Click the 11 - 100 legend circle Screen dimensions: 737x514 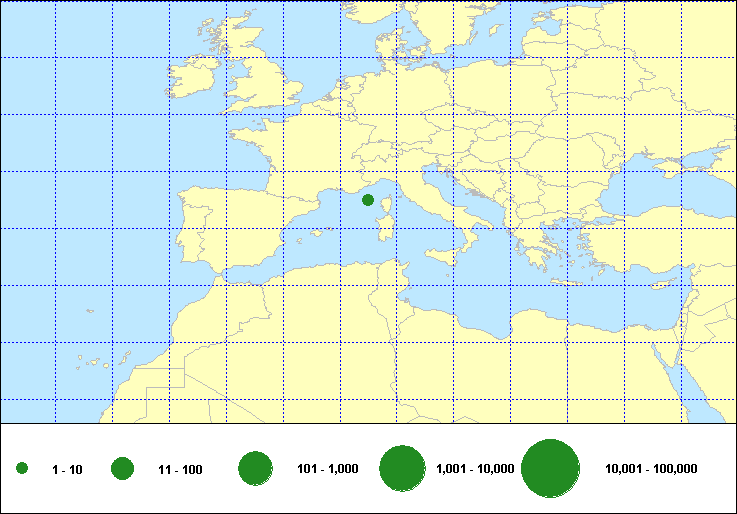pos(123,469)
